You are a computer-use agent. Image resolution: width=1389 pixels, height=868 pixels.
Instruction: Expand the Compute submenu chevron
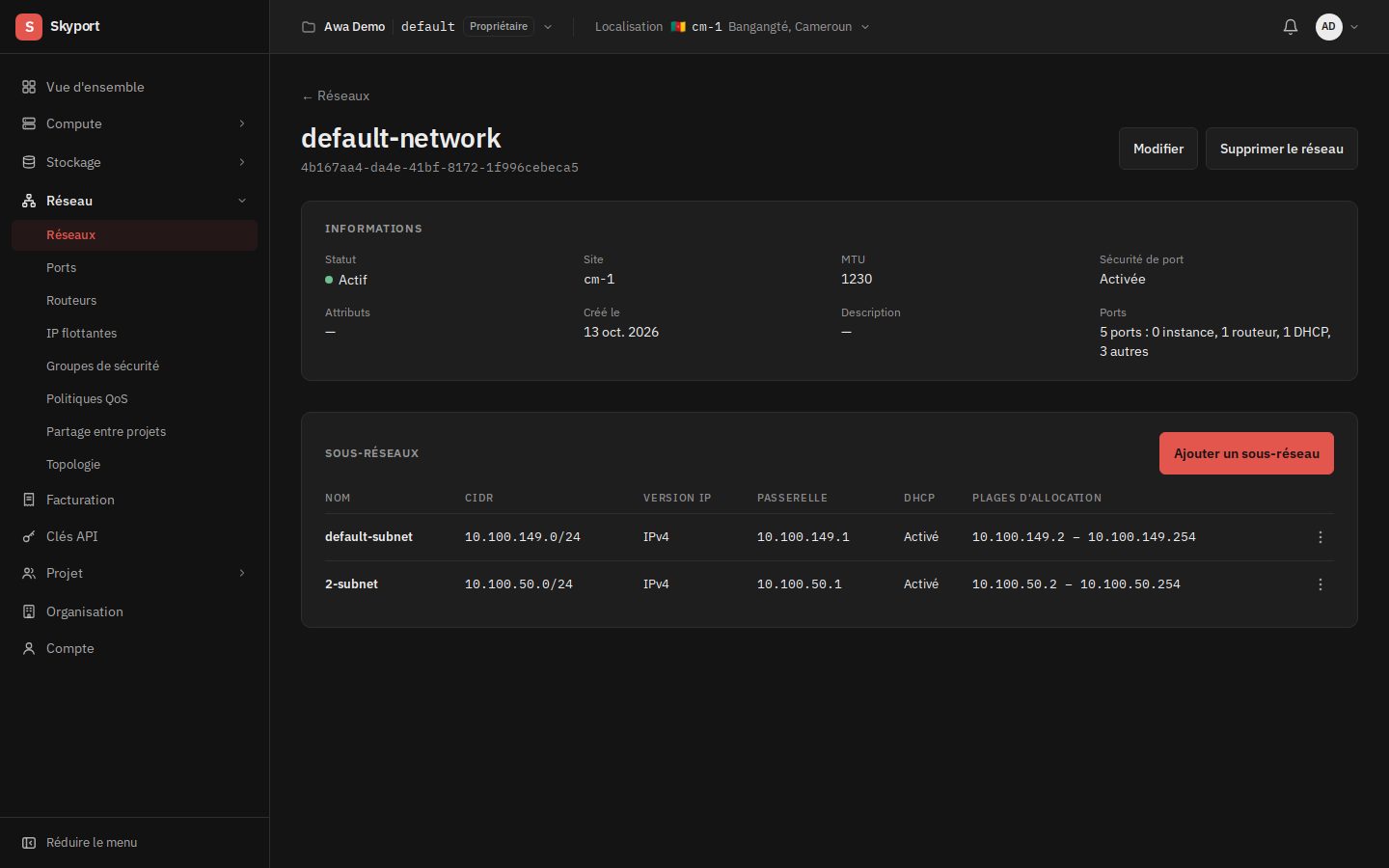point(242,123)
